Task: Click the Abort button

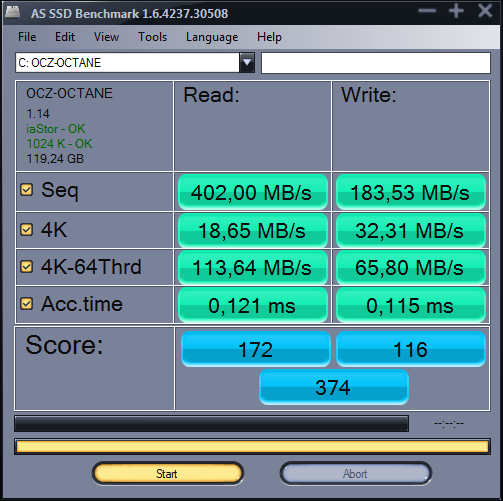Action: (x=356, y=473)
